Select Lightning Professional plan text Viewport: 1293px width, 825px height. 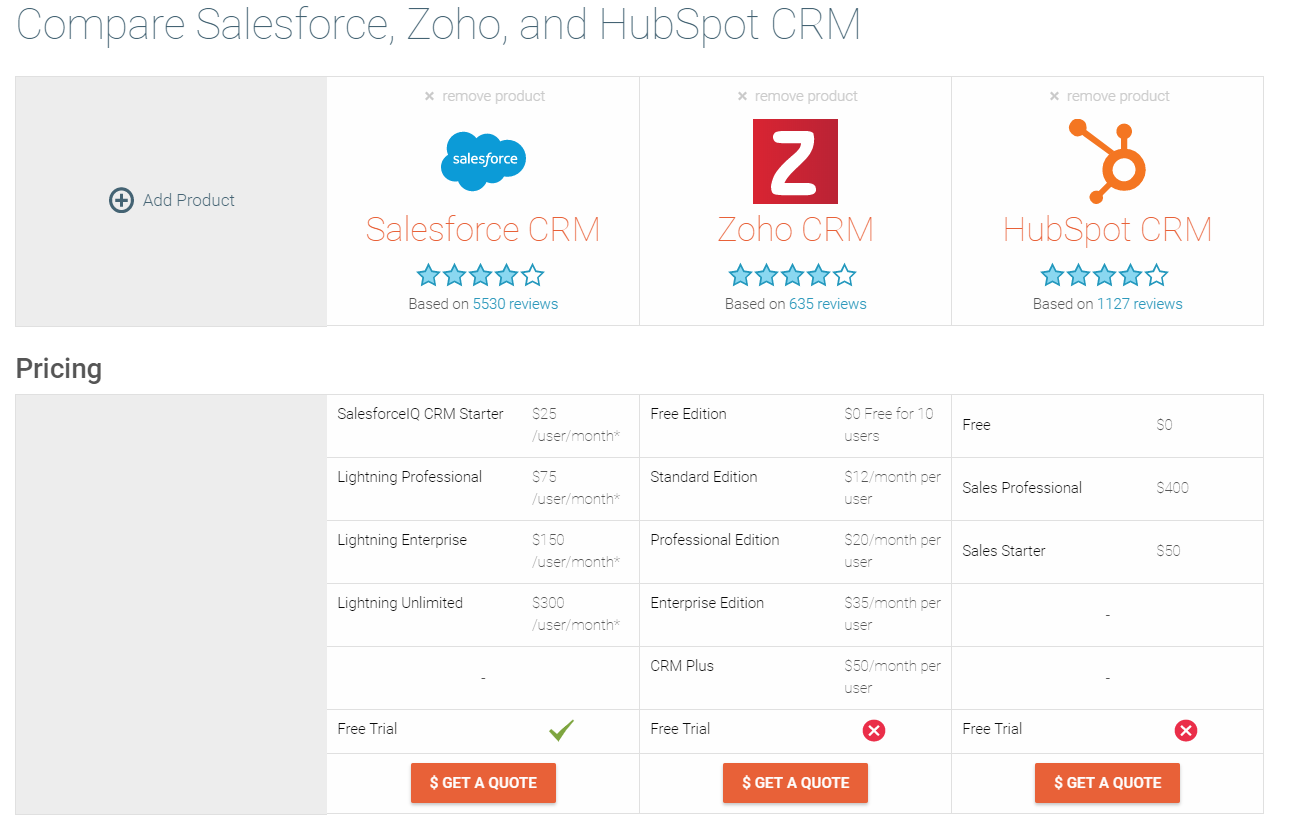[x=410, y=477]
